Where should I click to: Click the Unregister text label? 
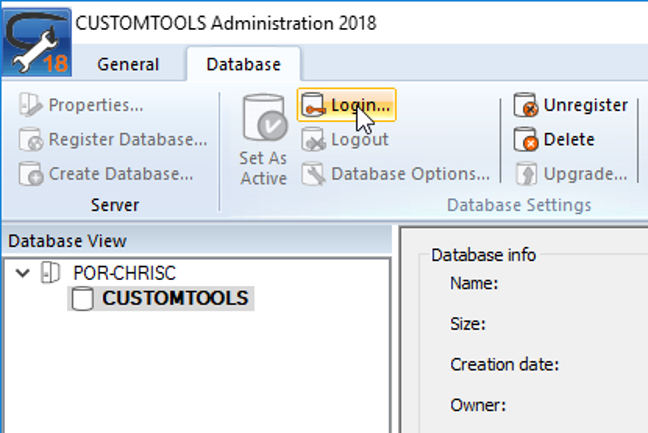point(586,105)
